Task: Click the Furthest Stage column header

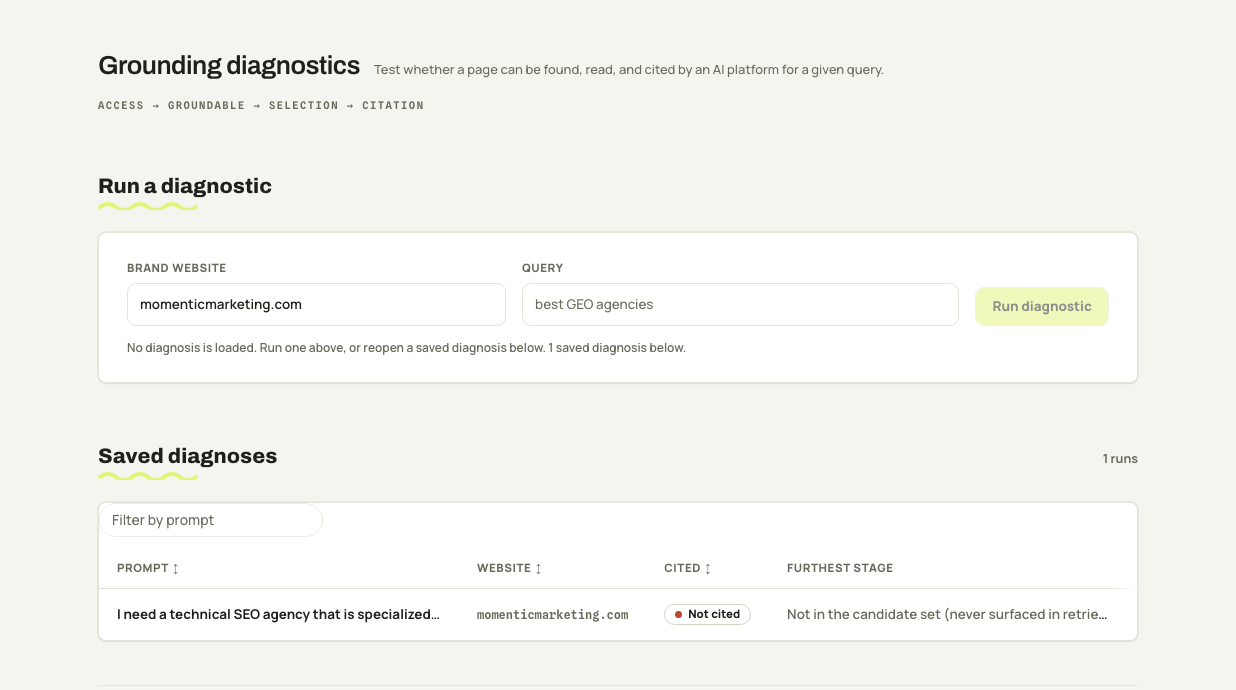Action: [840, 568]
